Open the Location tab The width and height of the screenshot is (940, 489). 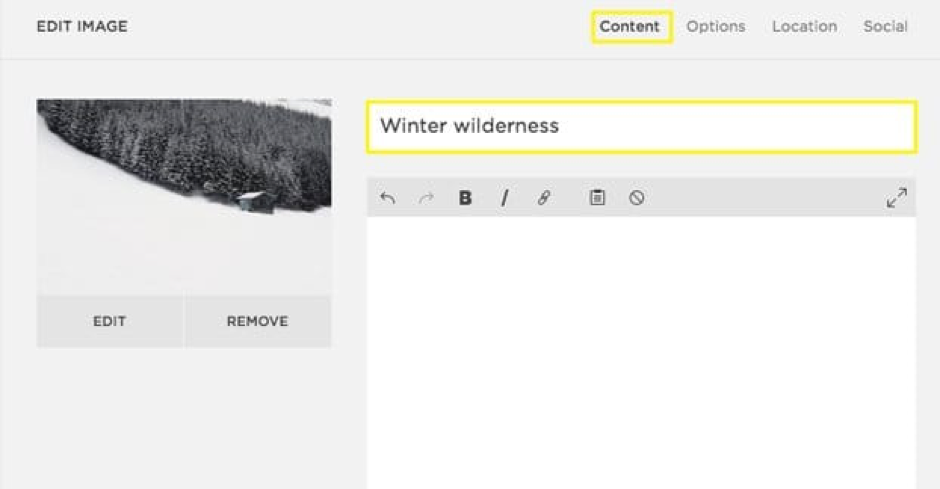pyautogui.click(x=805, y=26)
